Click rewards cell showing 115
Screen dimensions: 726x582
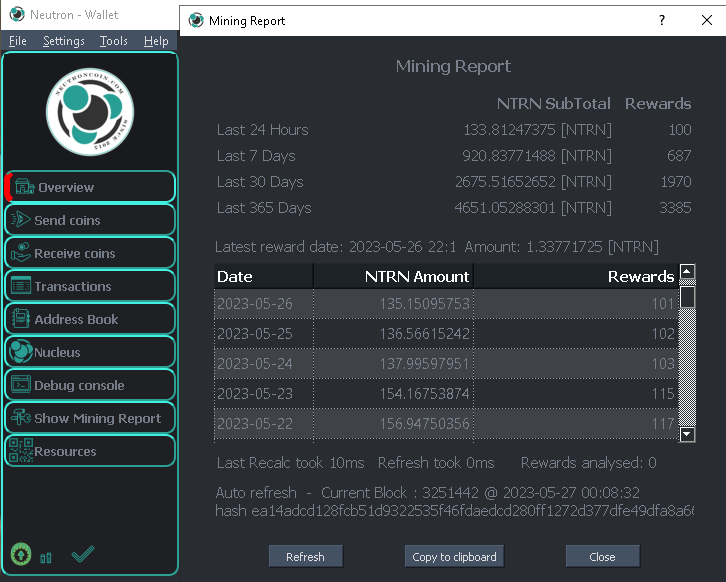click(576, 394)
